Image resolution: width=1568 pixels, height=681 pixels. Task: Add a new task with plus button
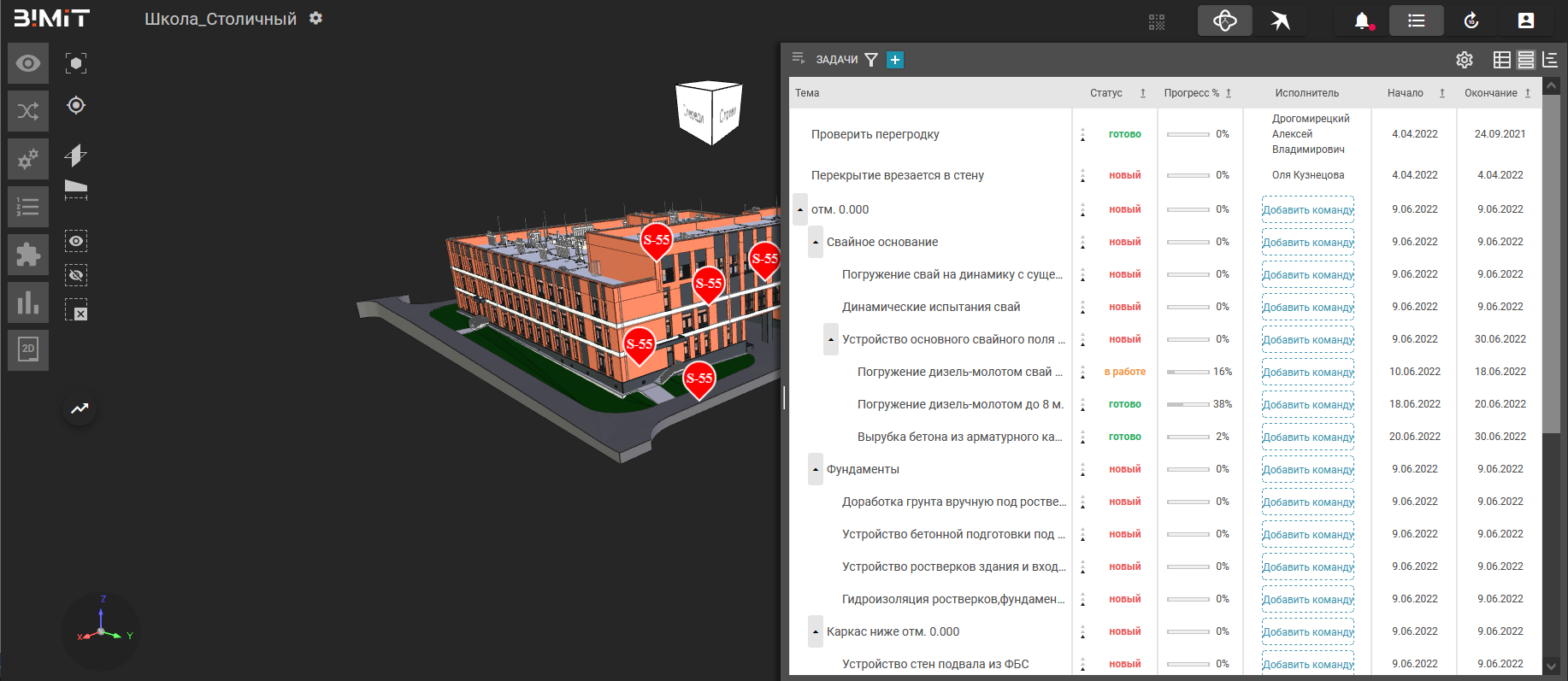(895, 60)
